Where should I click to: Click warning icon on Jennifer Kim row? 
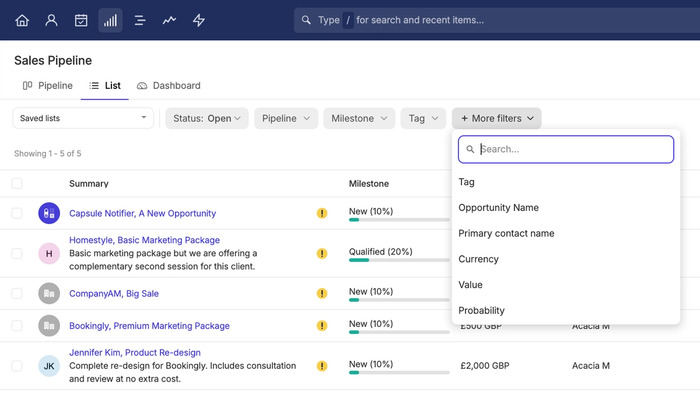click(322, 366)
